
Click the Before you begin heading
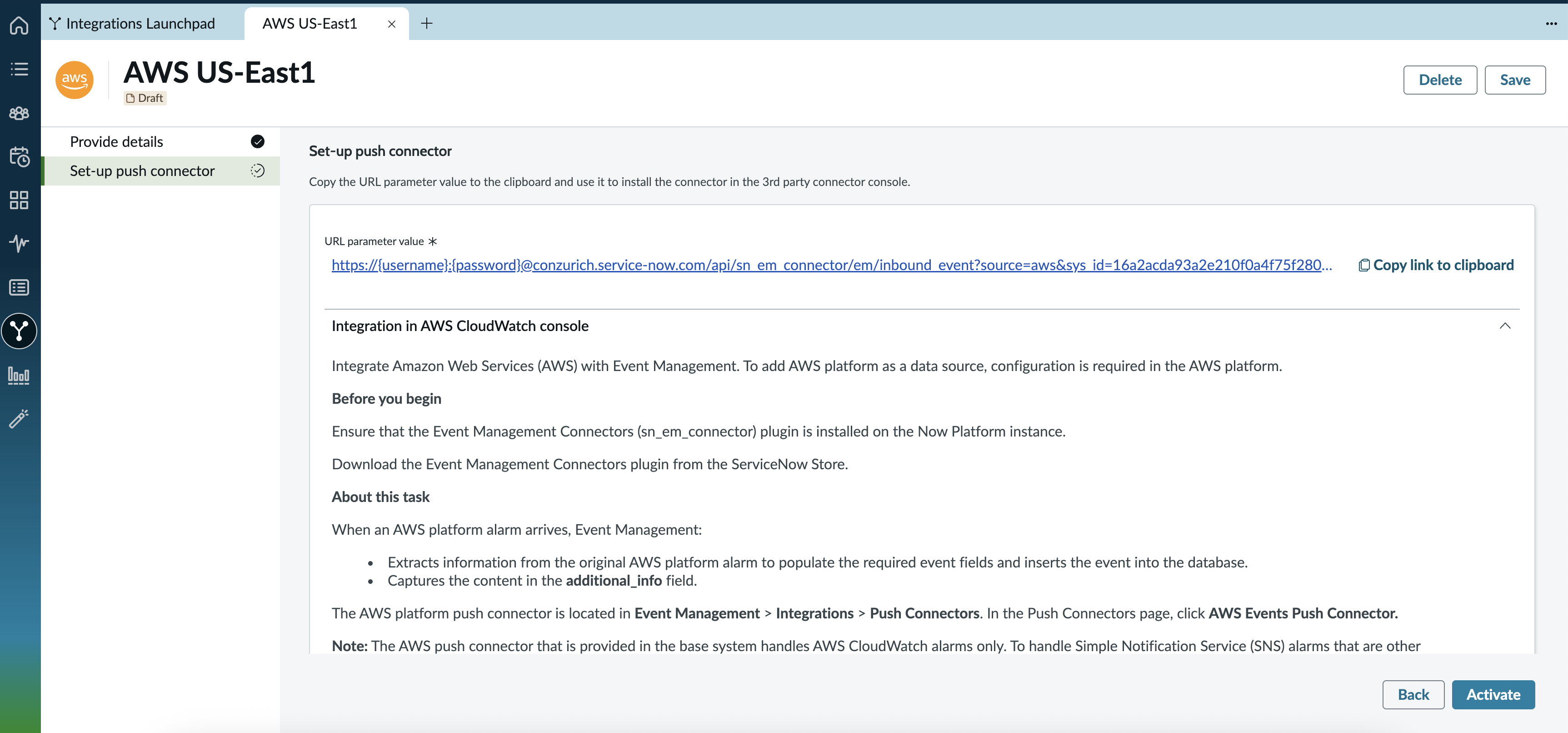coord(386,399)
